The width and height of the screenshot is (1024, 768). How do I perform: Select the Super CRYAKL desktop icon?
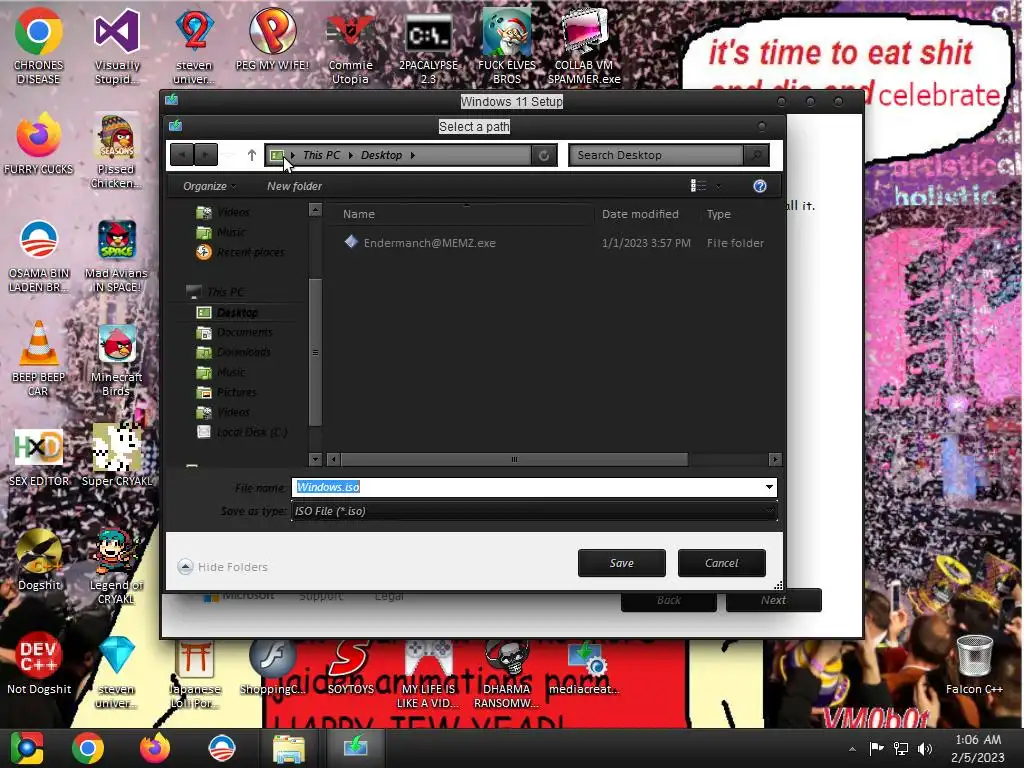point(116,456)
